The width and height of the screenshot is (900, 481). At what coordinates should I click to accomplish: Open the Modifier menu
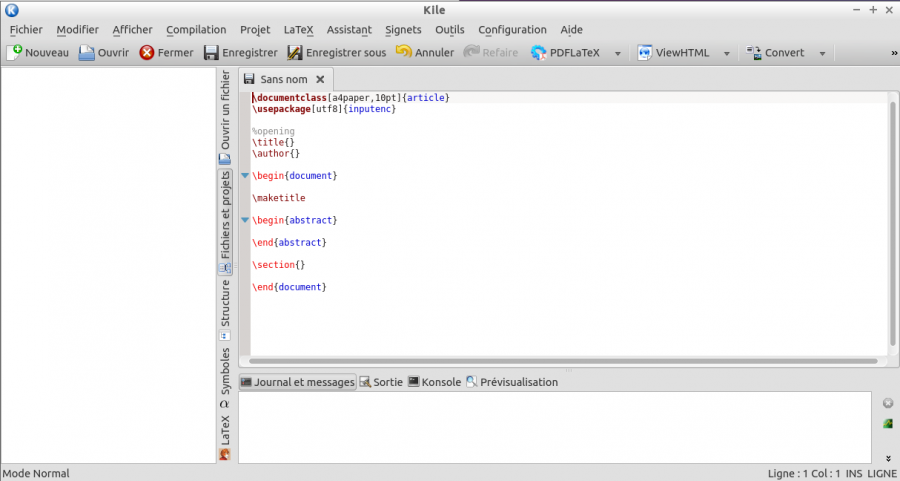point(77,30)
